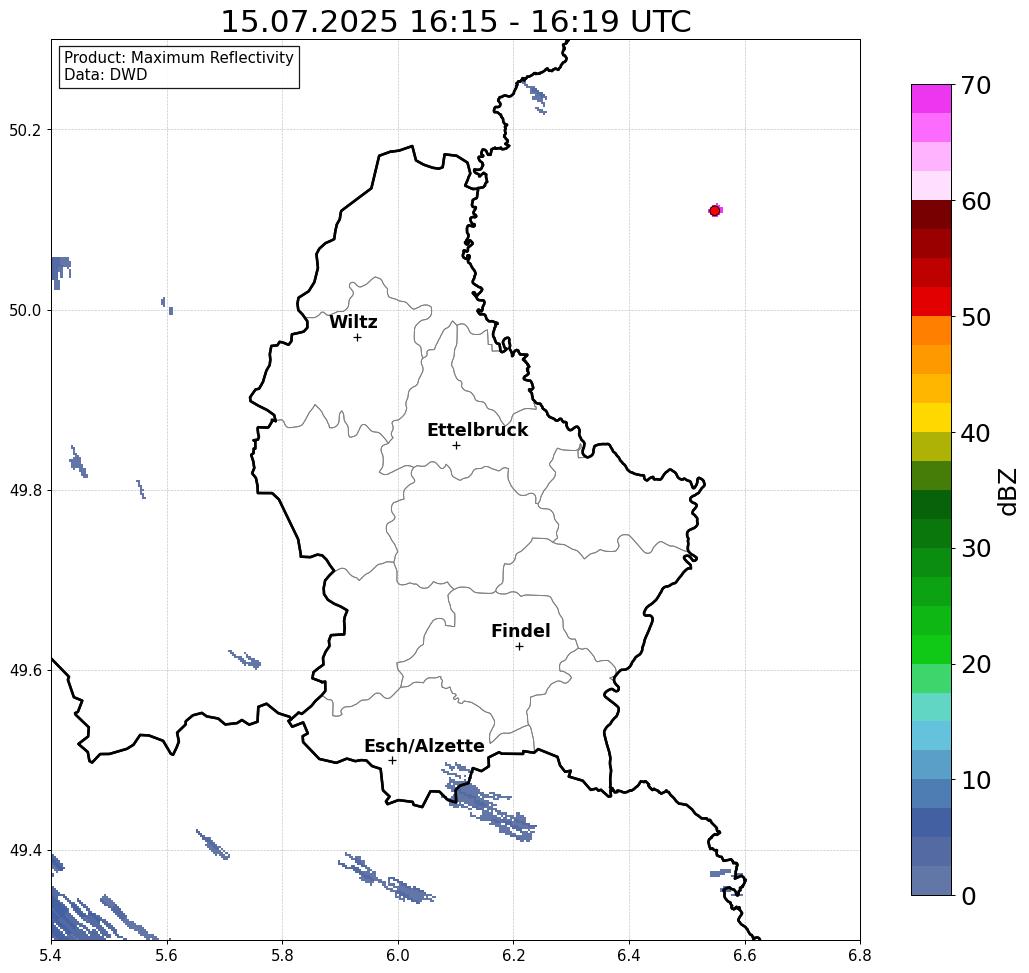This screenshot has width=1029, height=973.
Task: Click the 10 tick on colorbar
Action: tap(976, 780)
